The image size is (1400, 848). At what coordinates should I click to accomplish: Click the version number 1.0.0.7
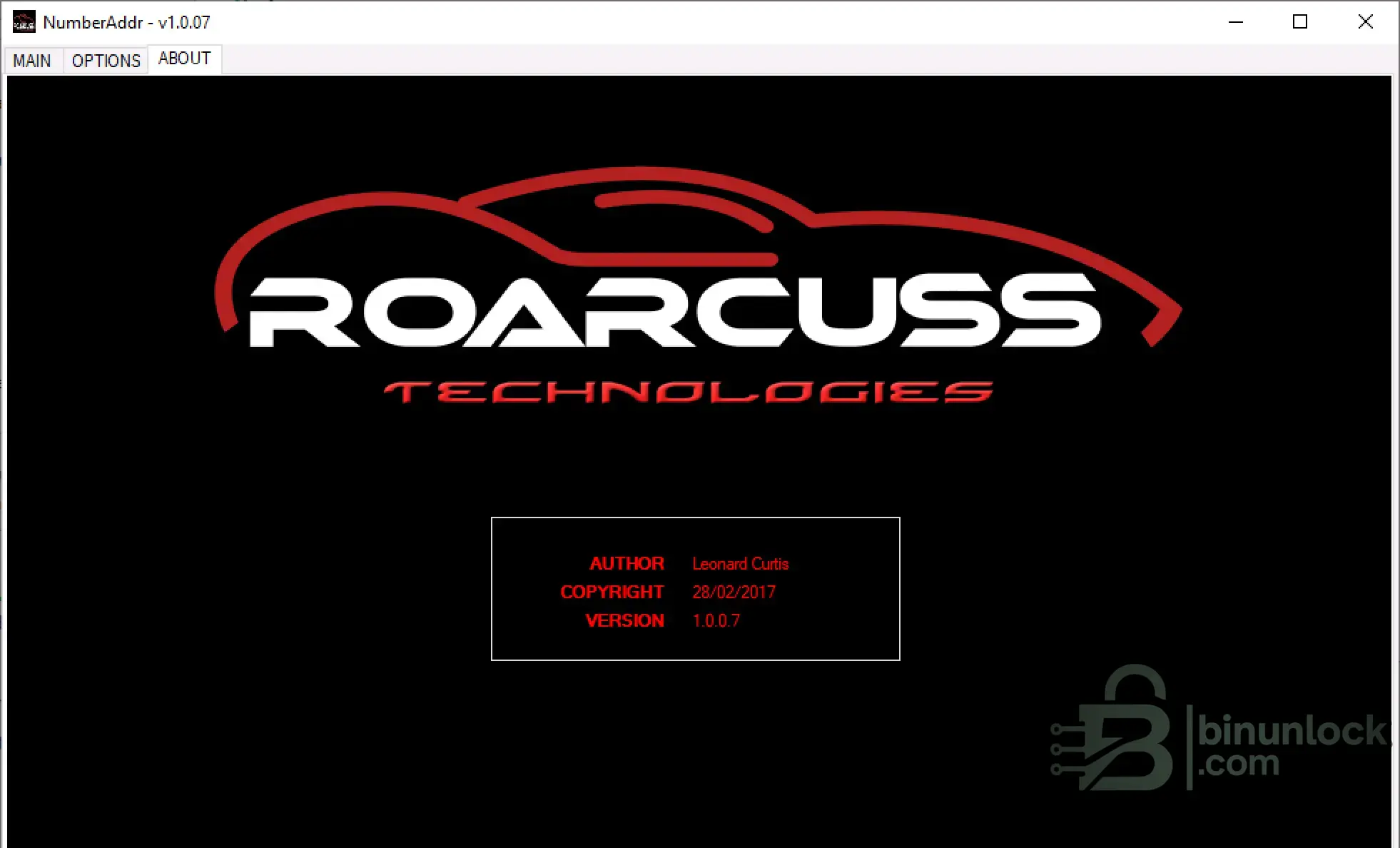(x=716, y=621)
